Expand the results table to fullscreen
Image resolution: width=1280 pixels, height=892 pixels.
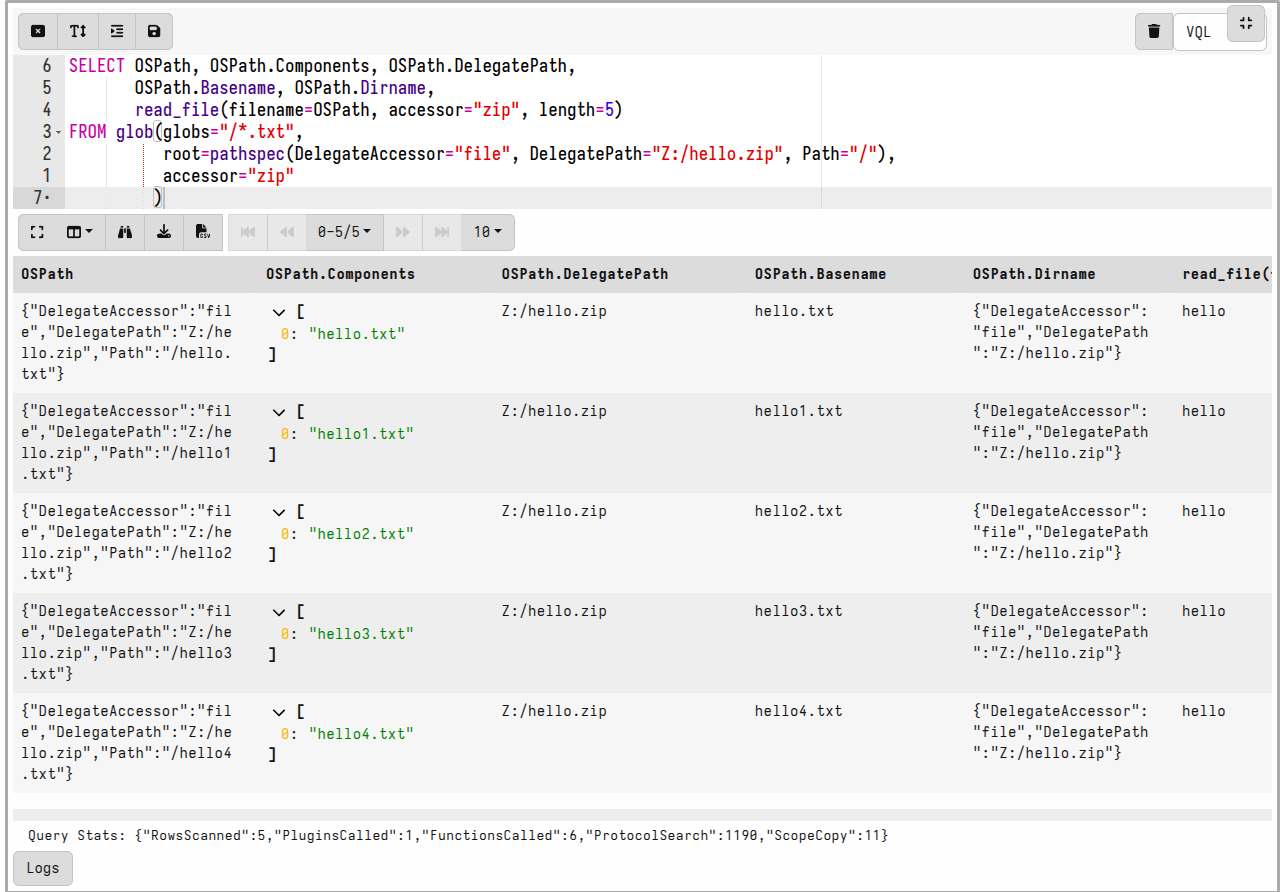coord(37,232)
